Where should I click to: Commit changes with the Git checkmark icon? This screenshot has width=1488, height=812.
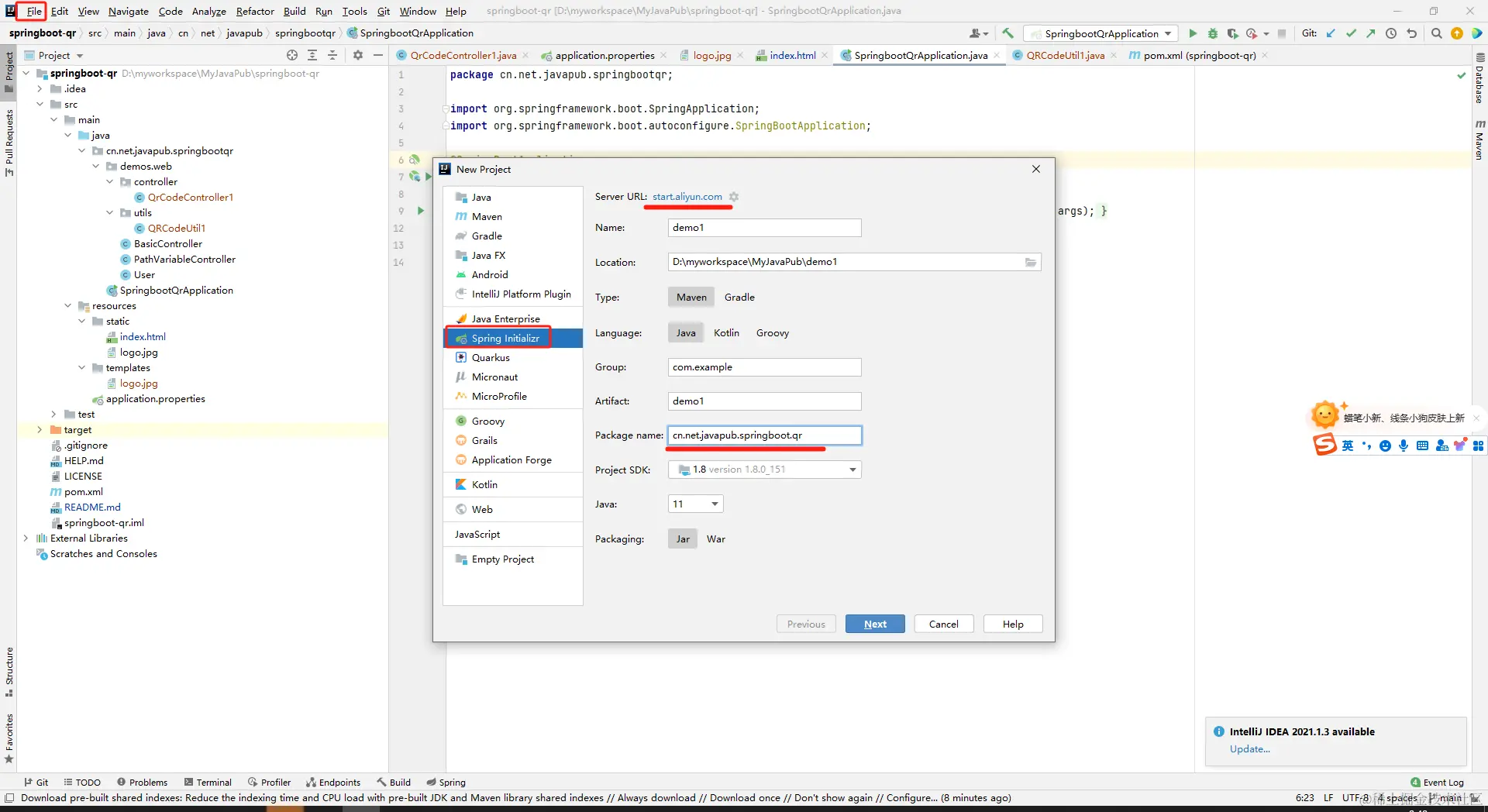click(1351, 33)
